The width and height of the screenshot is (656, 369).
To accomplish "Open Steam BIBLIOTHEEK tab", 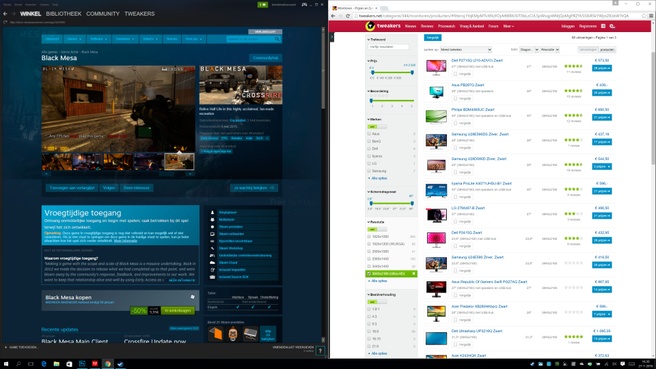I will [x=64, y=14].
